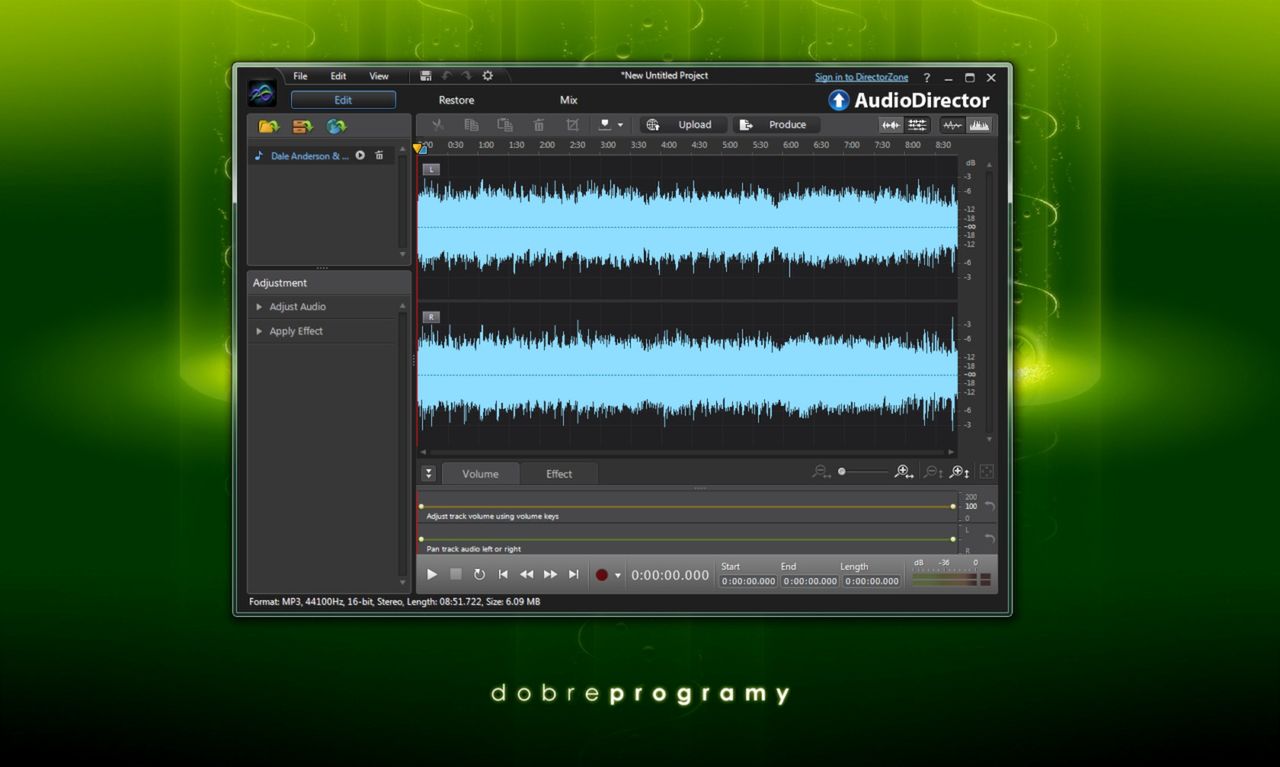Remove Dale Anderson track with trash icon
1280x767 pixels.
tap(379, 155)
